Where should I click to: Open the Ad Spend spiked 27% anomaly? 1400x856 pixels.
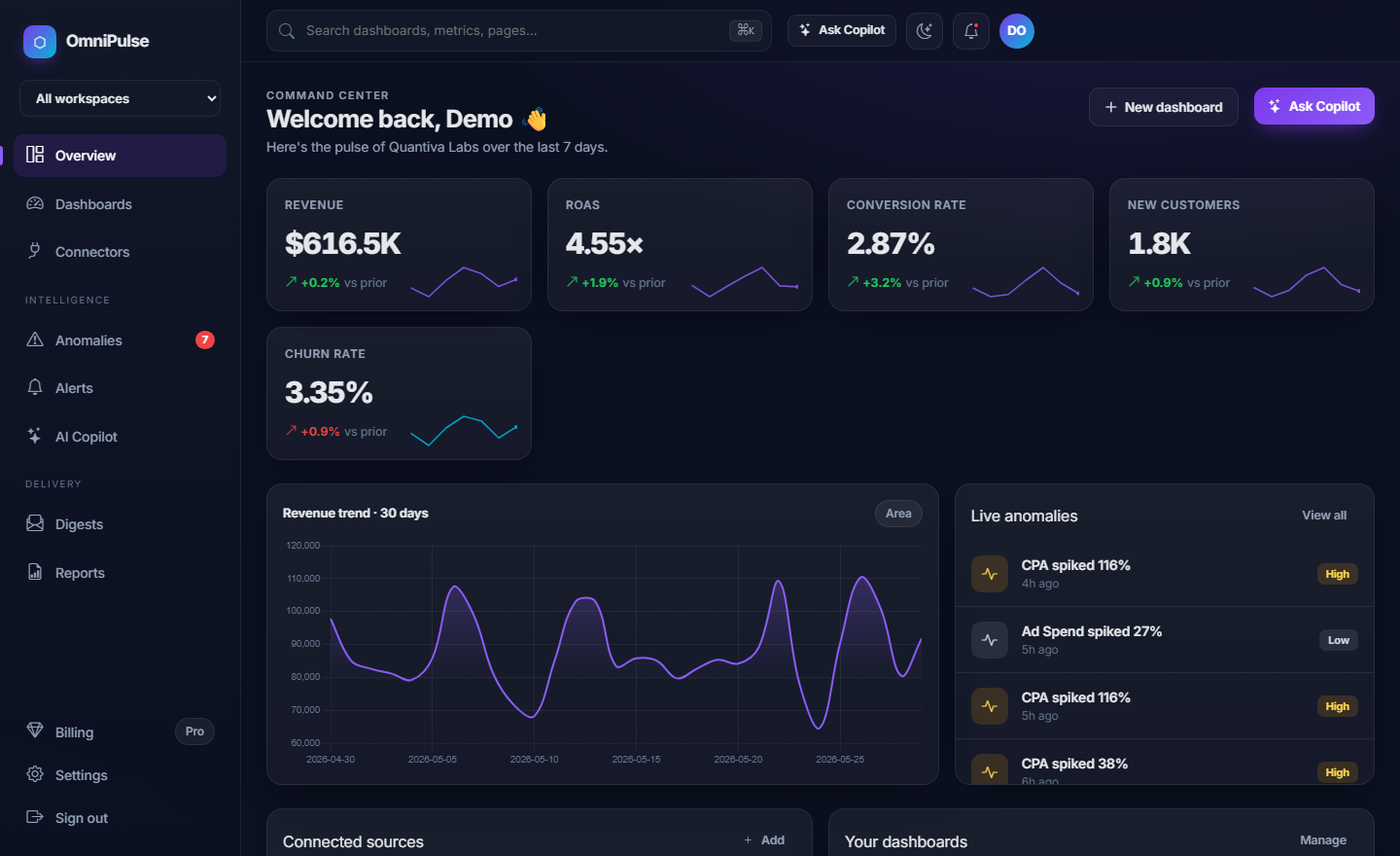pyautogui.click(x=1165, y=640)
